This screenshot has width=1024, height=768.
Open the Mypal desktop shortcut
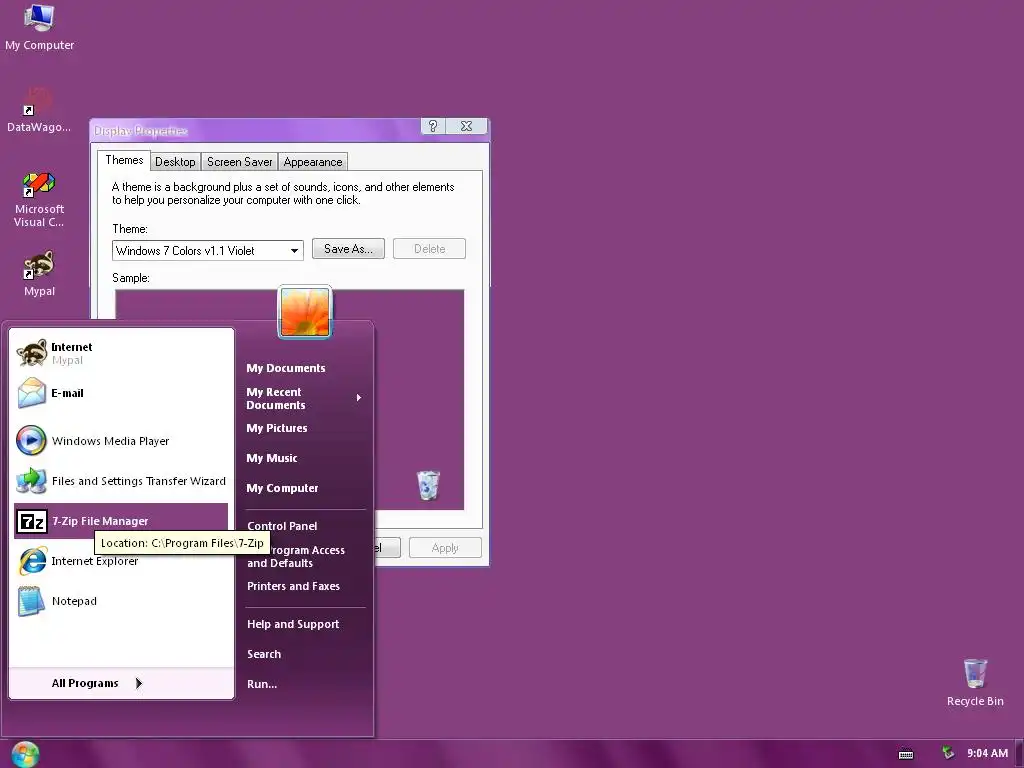39,274
